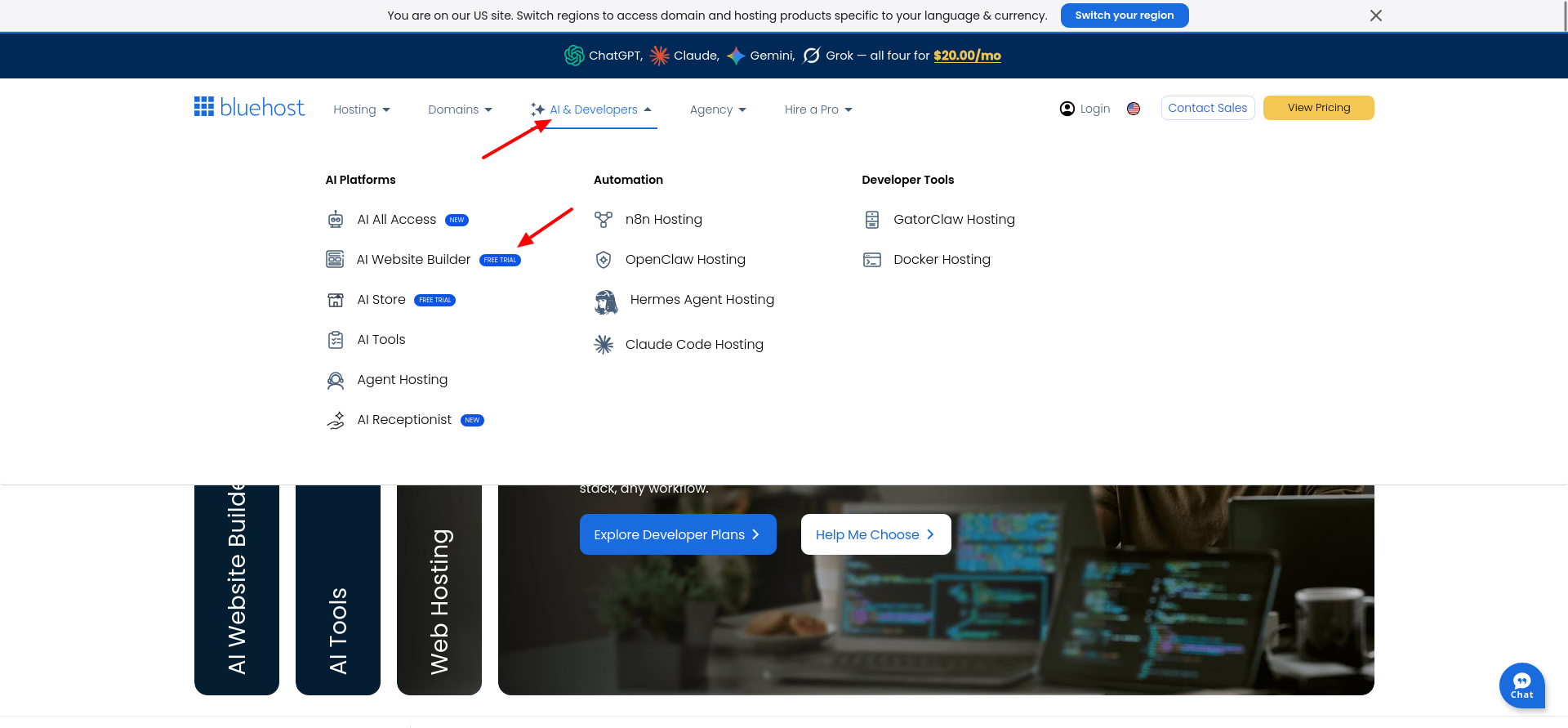Click the AI Tools clipboard icon
The height and width of the screenshot is (728, 1568).
click(336, 340)
